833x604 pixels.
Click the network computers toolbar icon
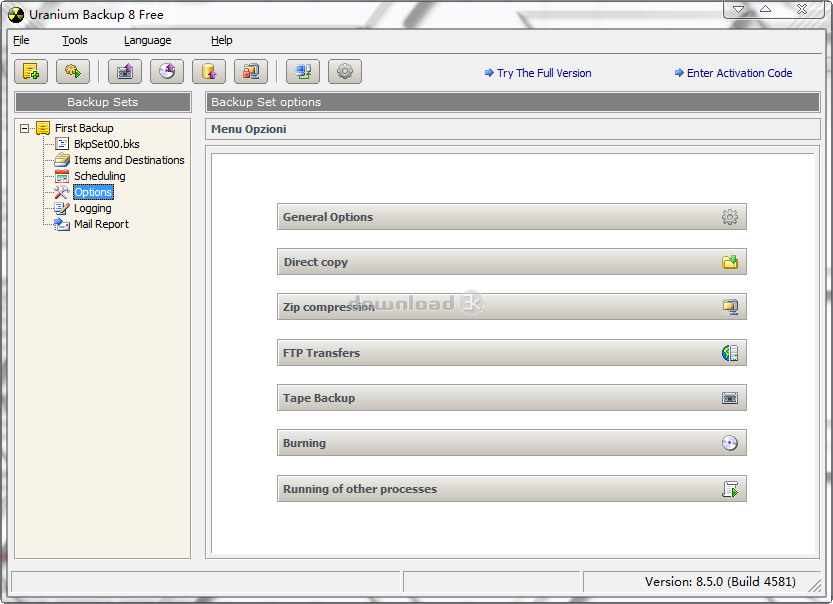(303, 71)
